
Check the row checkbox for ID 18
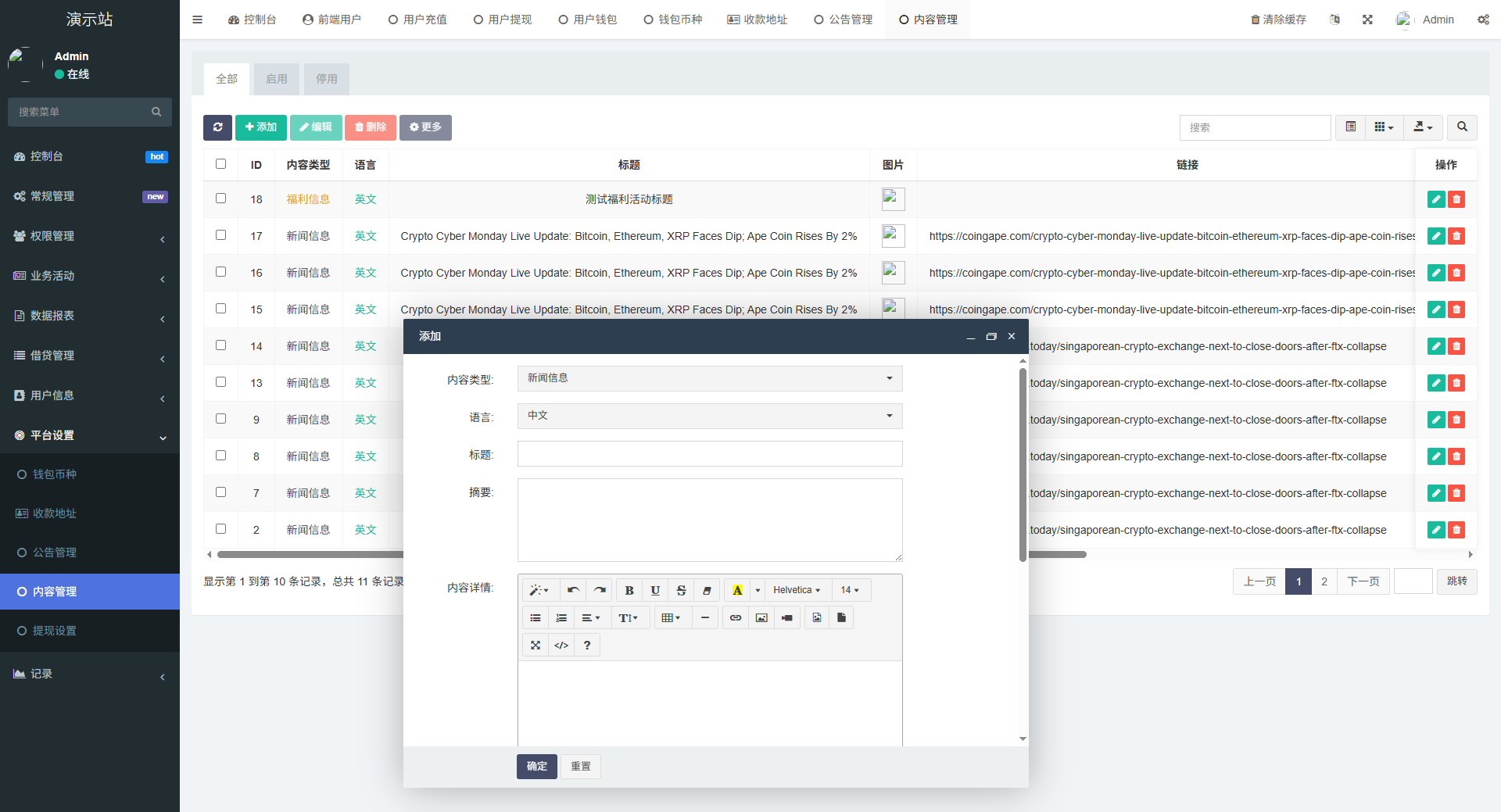(220, 199)
